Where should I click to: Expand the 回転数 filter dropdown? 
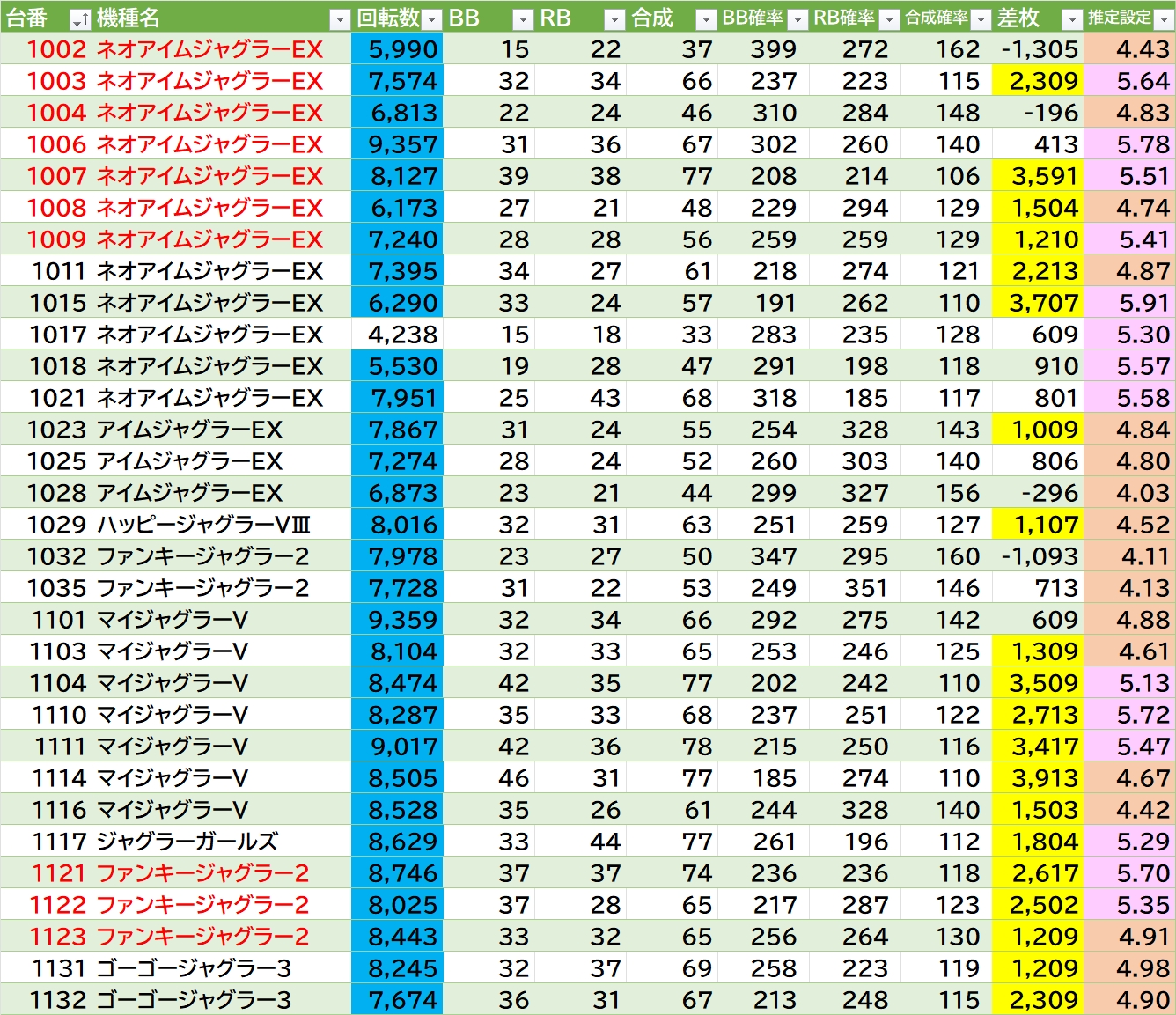tap(431, 18)
